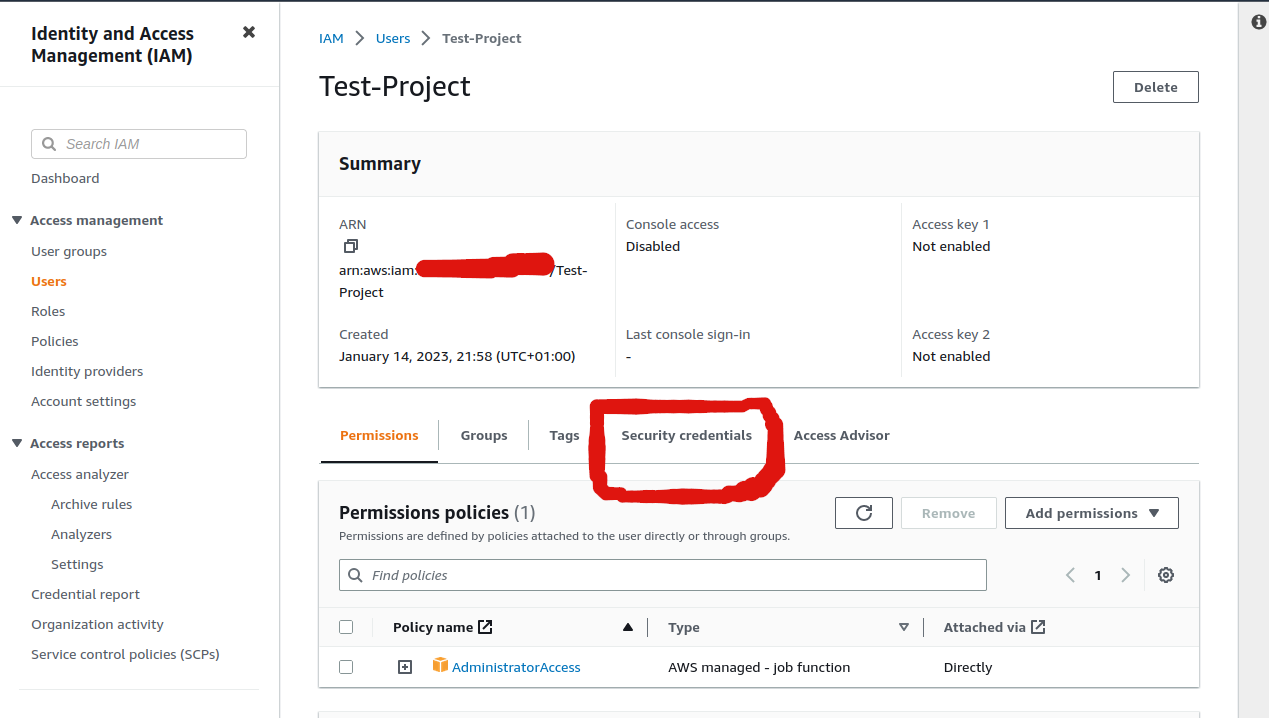Open User groups in the sidebar
Viewport: 1269px width, 718px height.
pos(69,251)
